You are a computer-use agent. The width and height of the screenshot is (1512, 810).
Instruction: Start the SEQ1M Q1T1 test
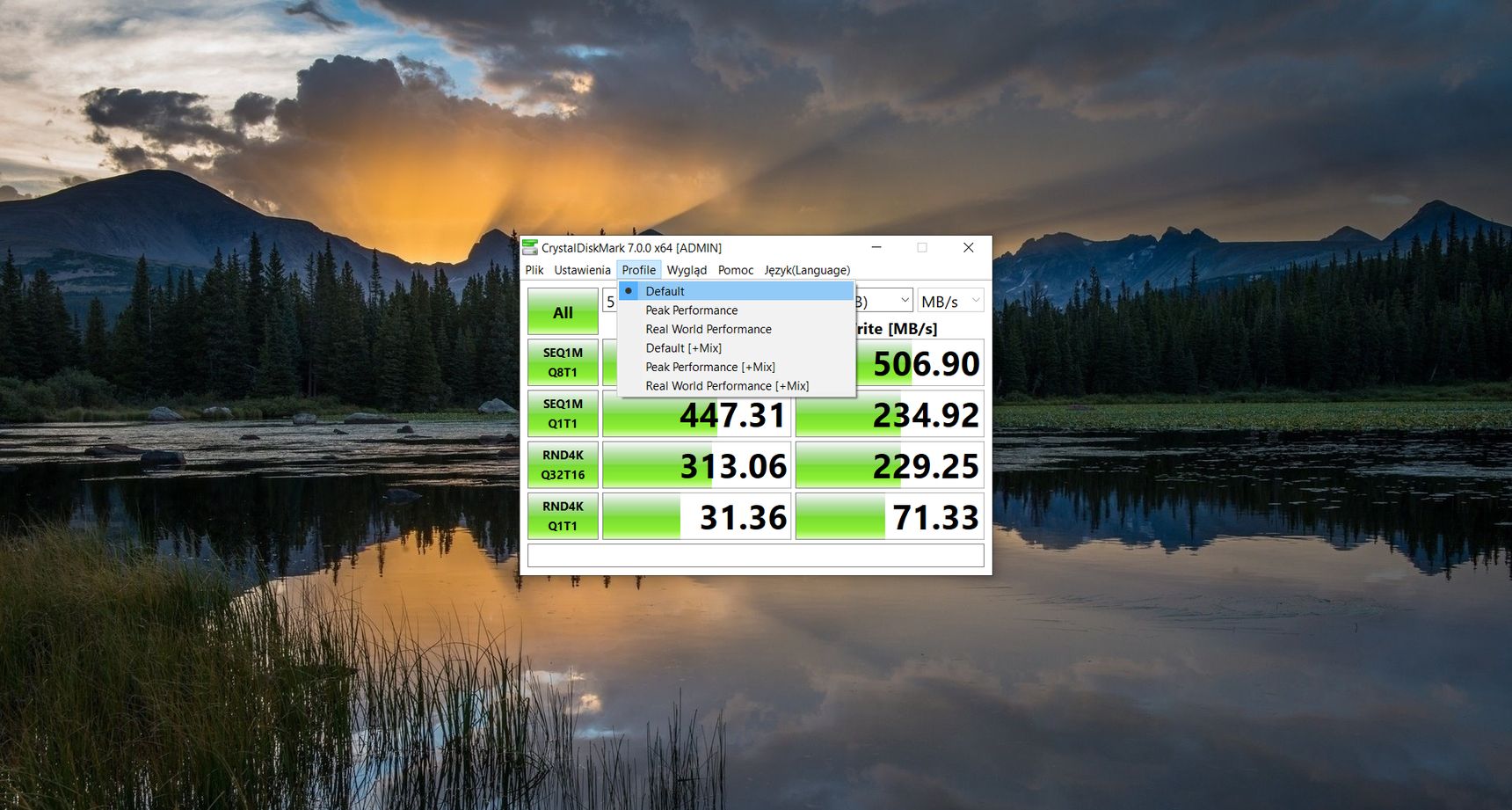[563, 413]
